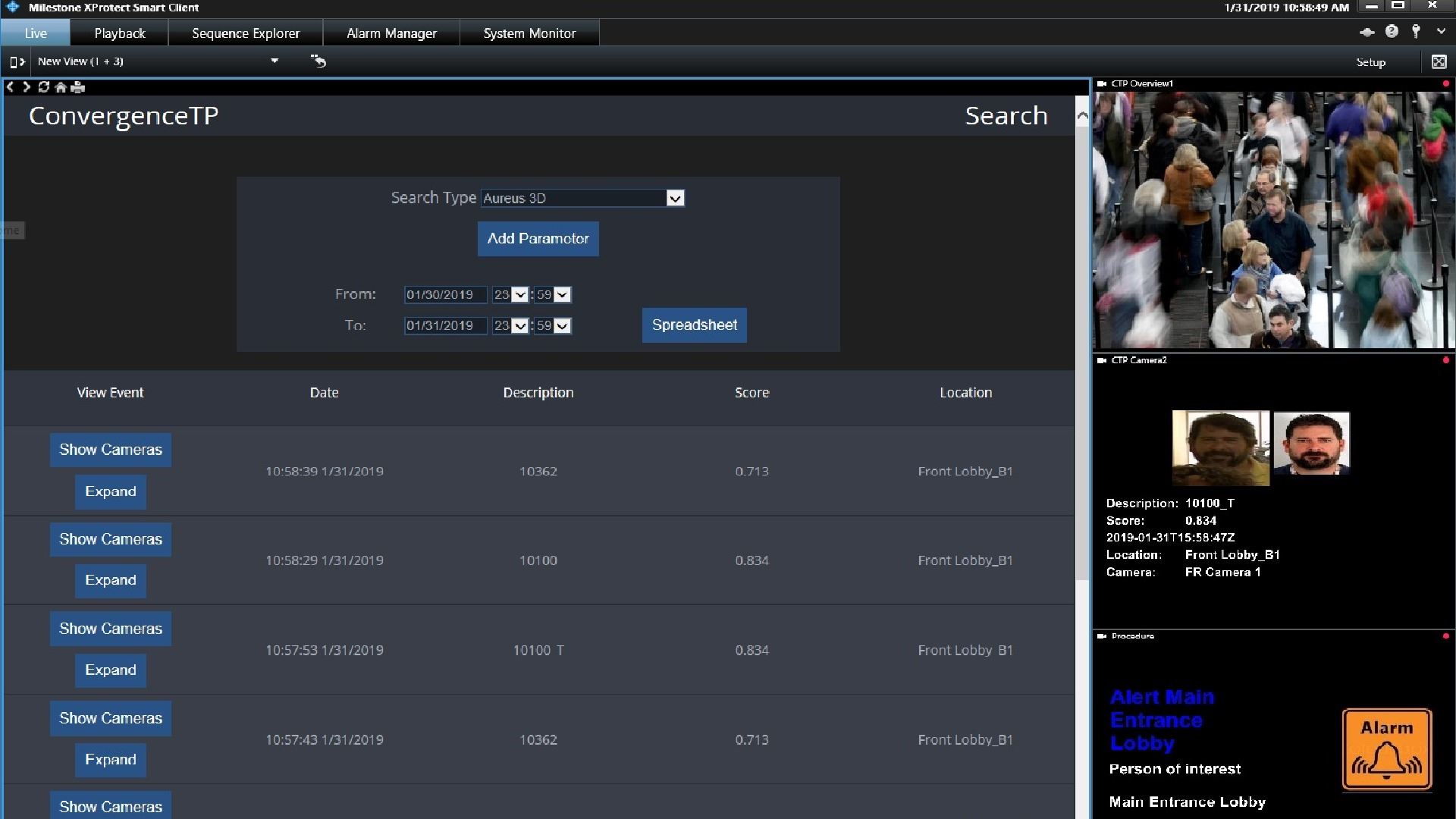Toggle the side pane show/hide icon

(x=17, y=62)
